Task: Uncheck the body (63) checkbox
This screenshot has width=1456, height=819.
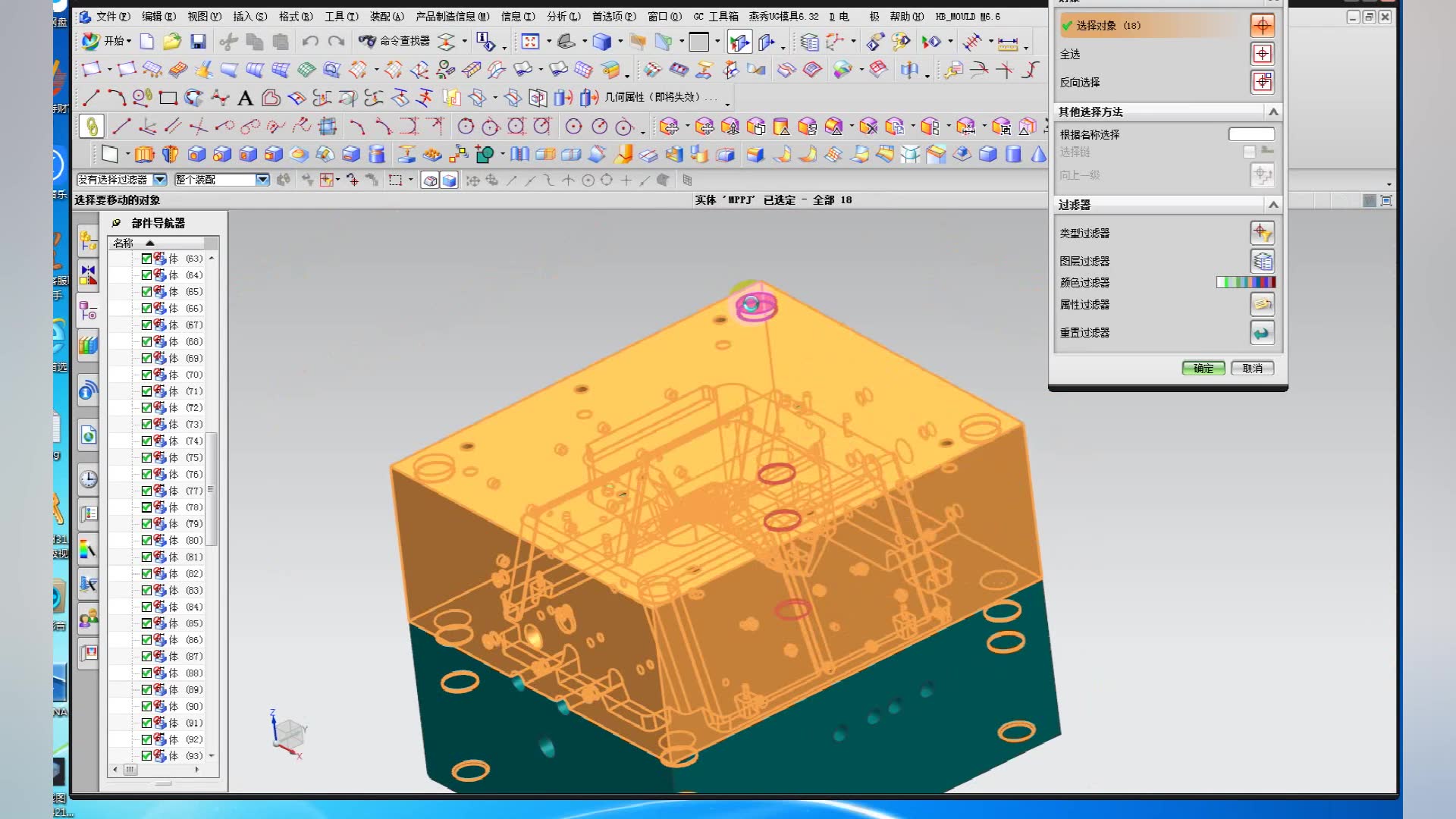Action: pos(146,259)
